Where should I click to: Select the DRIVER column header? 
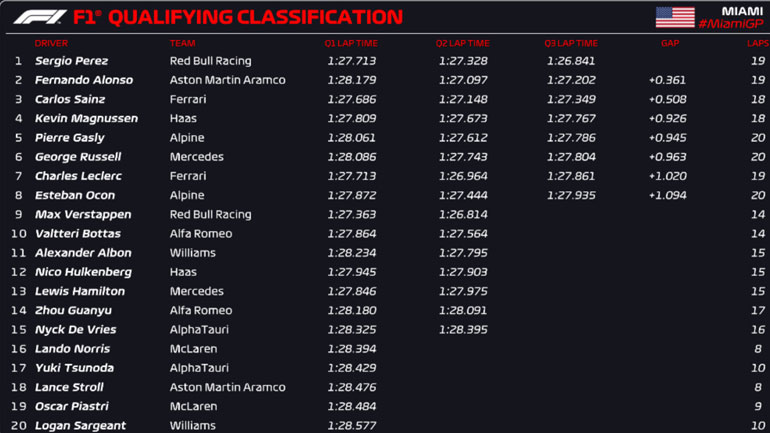(51, 44)
